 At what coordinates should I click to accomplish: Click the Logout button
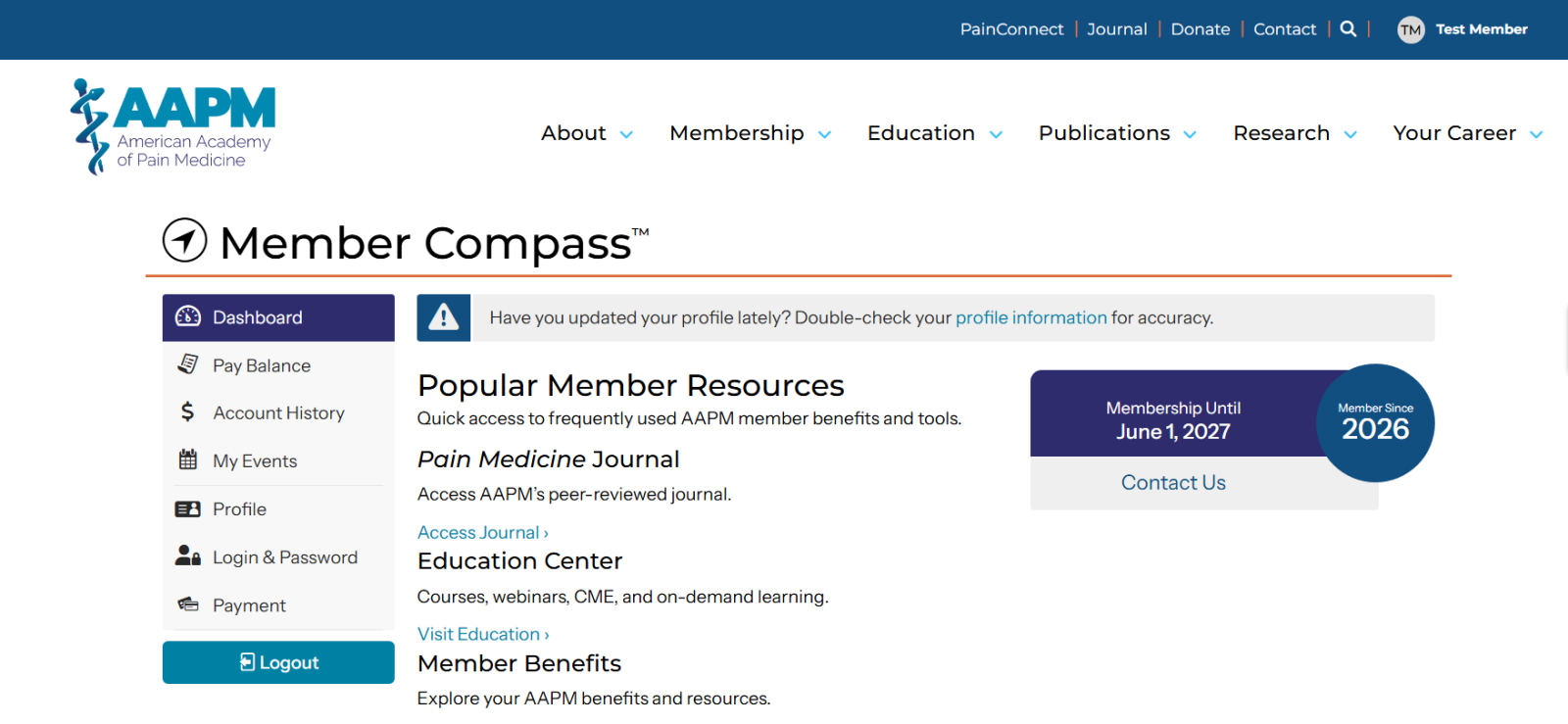click(x=278, y=662)
